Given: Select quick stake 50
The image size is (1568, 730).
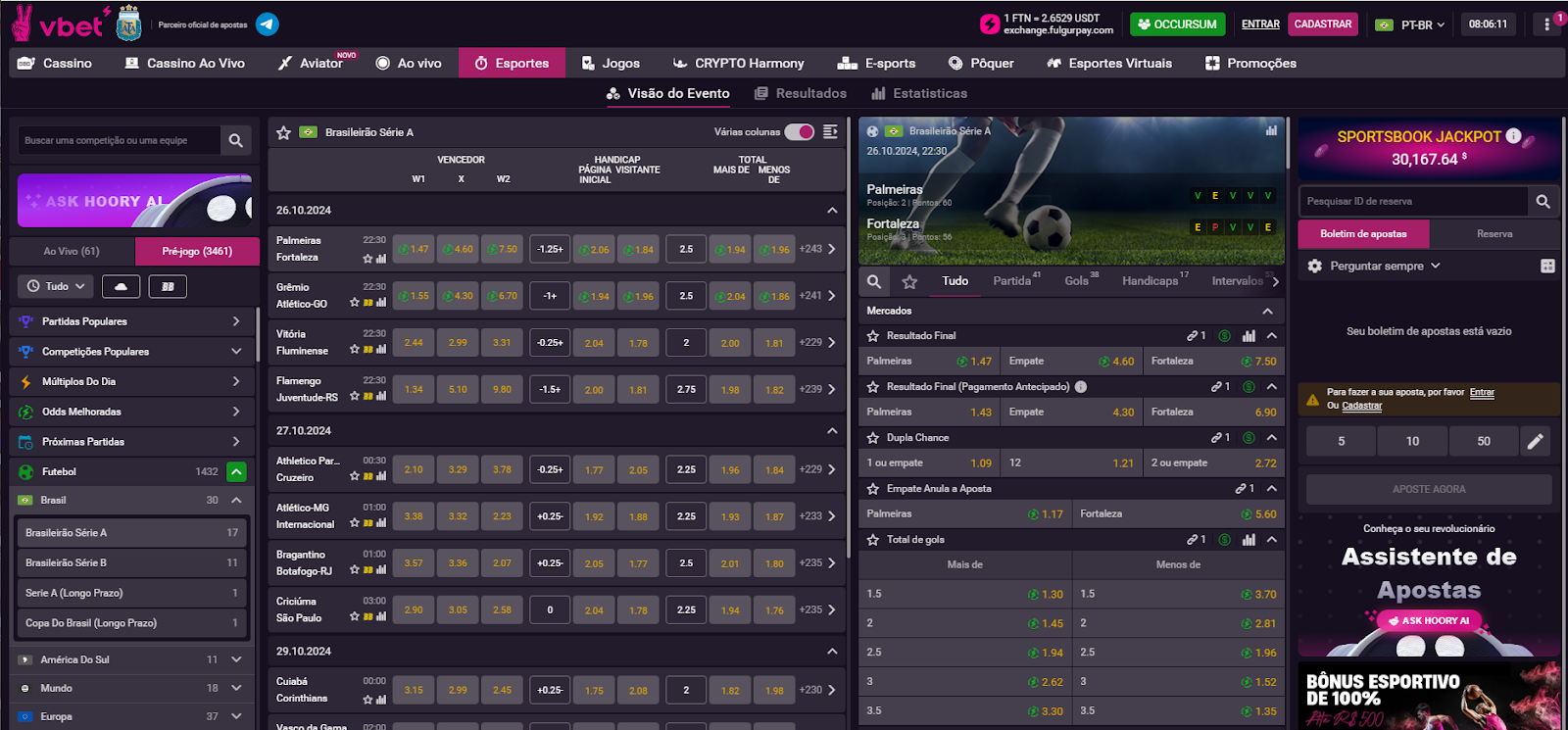Looking at the screenshot, I should (1484, 441).
